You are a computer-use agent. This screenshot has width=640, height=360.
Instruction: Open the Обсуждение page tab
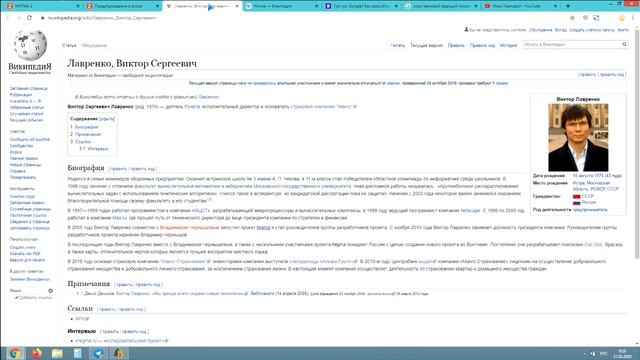click(94, 45)
